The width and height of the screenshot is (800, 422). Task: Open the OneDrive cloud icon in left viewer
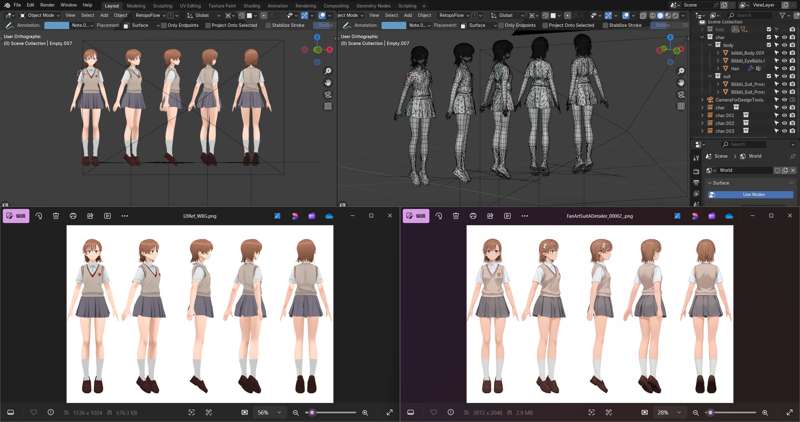[x=329, y=216]
